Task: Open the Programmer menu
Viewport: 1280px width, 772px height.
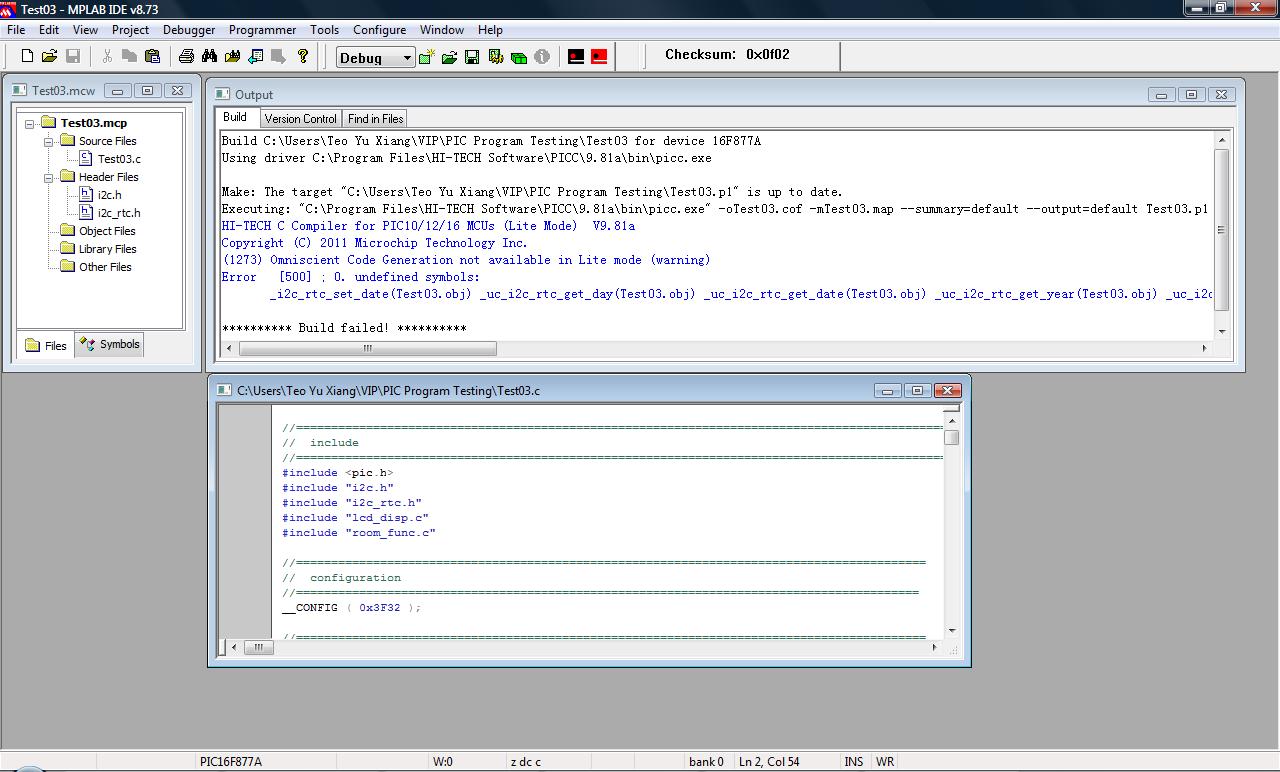Action: point(263,30)
